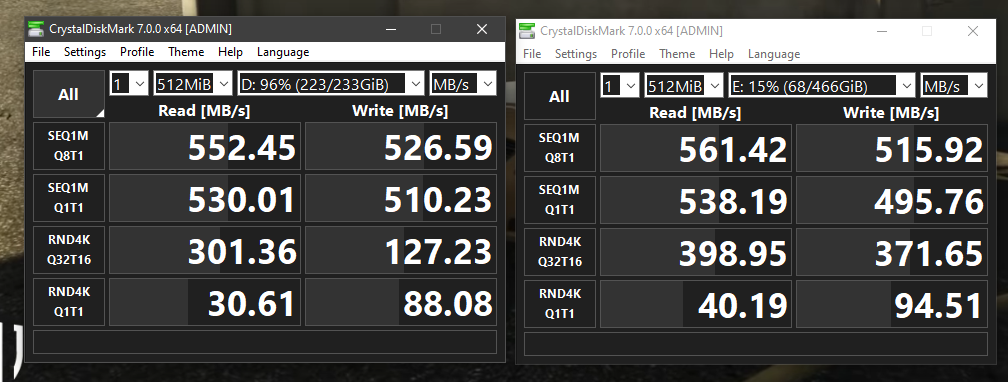Click 538.19 read result in right window

(x=696, y=200)
